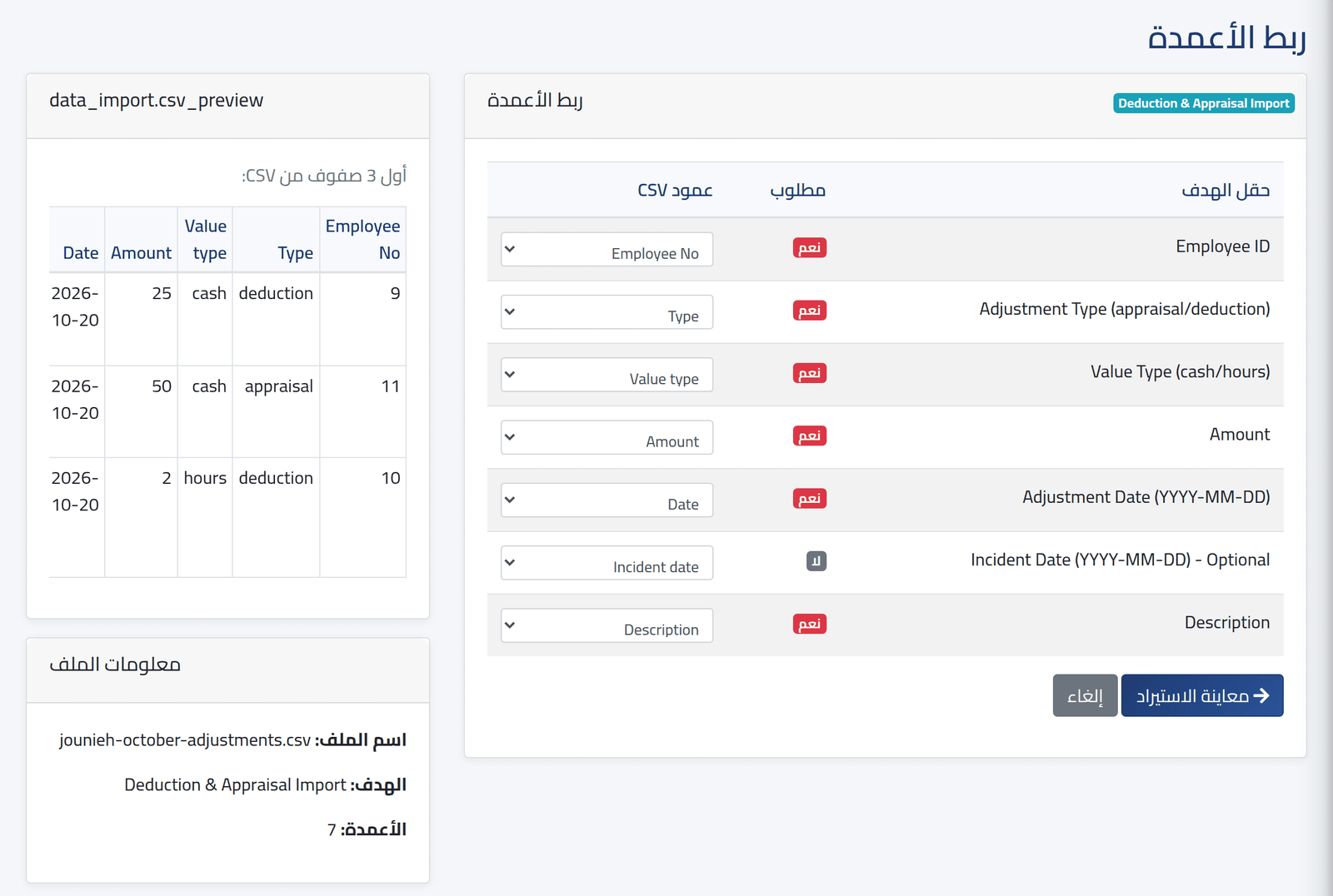Click the ربط الأعمدة card header title
This screenshot has height=896, width=1333.
pos(535,101)
